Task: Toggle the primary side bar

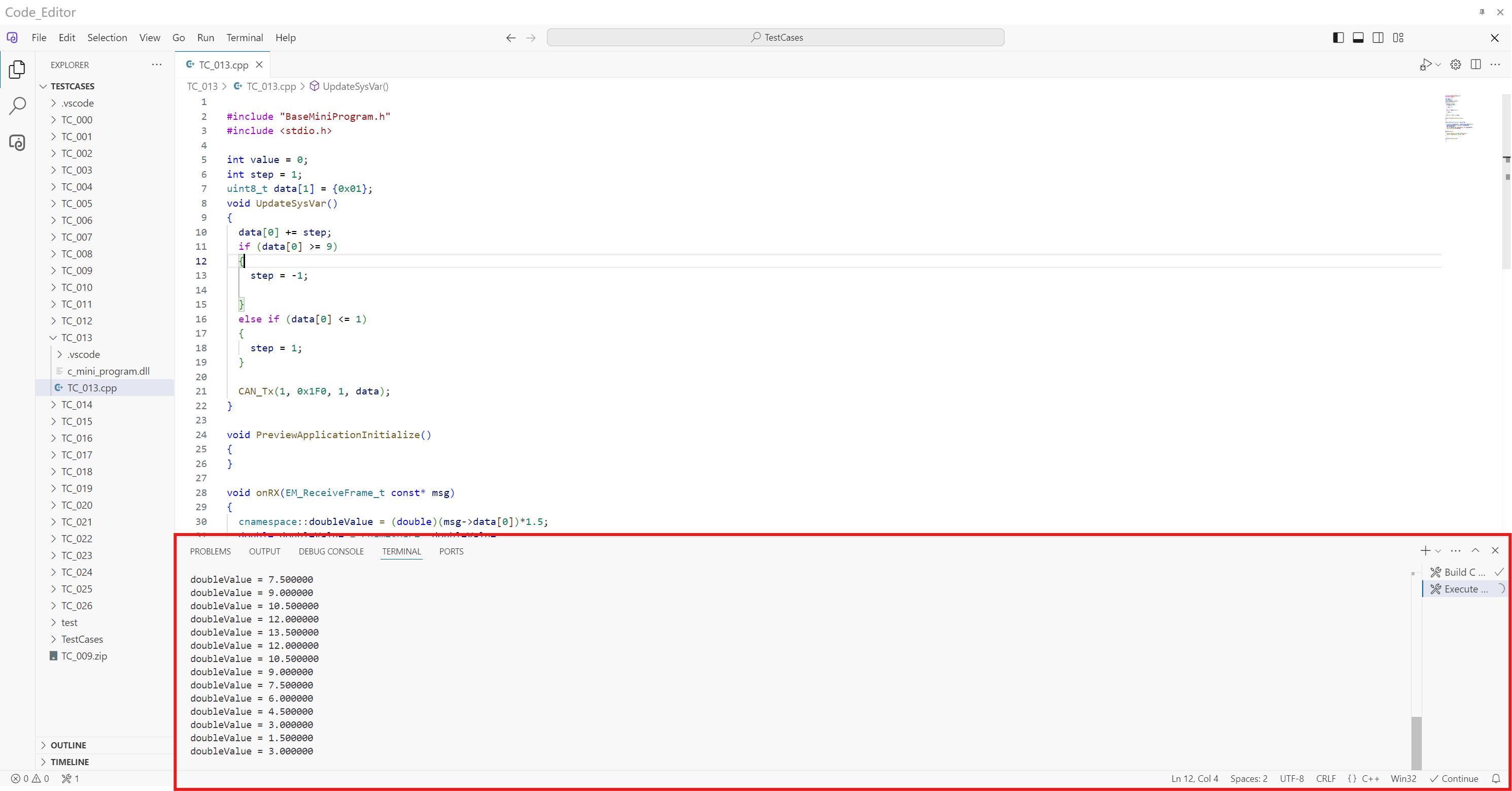Action: click(1338, 38)
